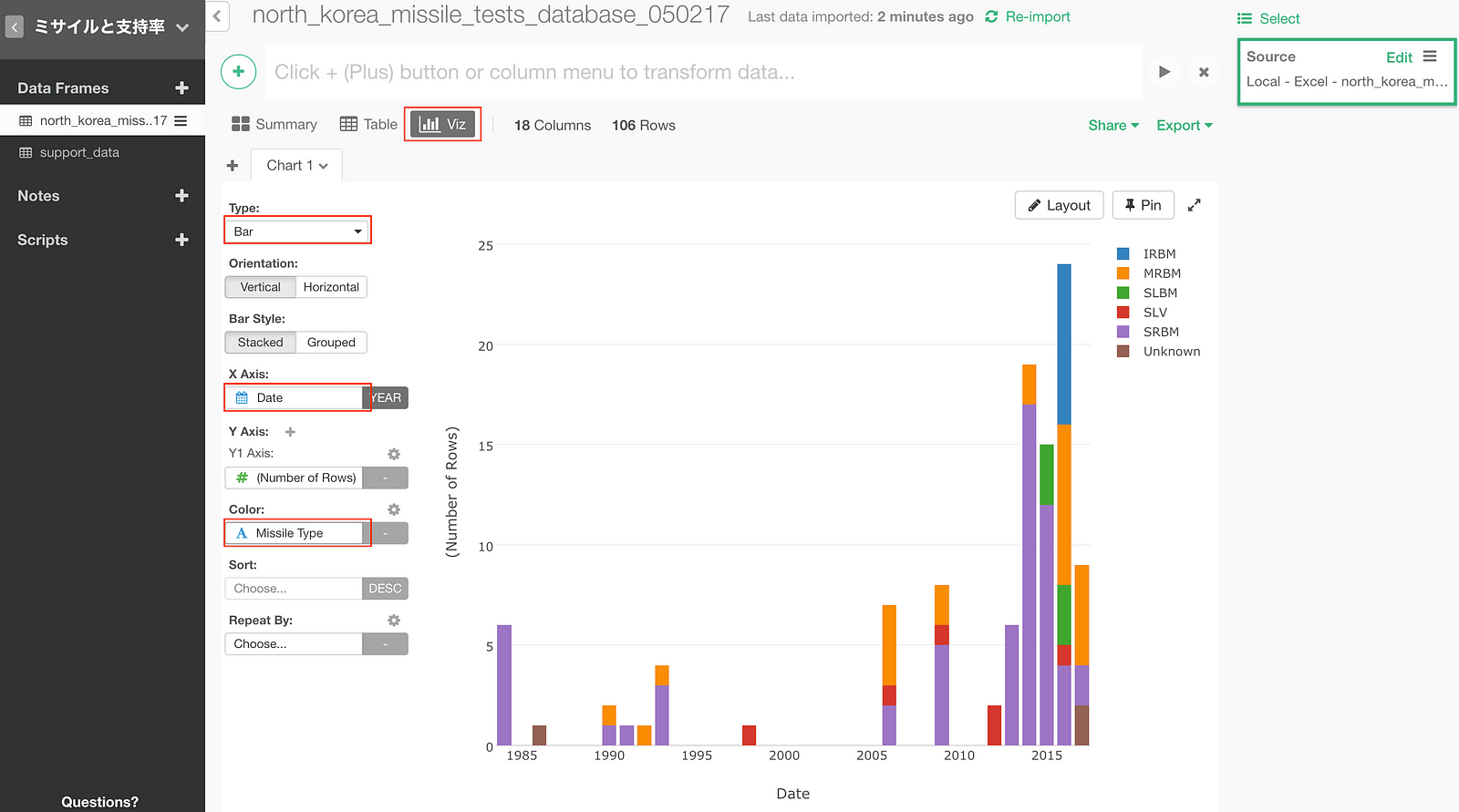
Task: Toggle the DESC sort order button
Action: coord(386,589)
